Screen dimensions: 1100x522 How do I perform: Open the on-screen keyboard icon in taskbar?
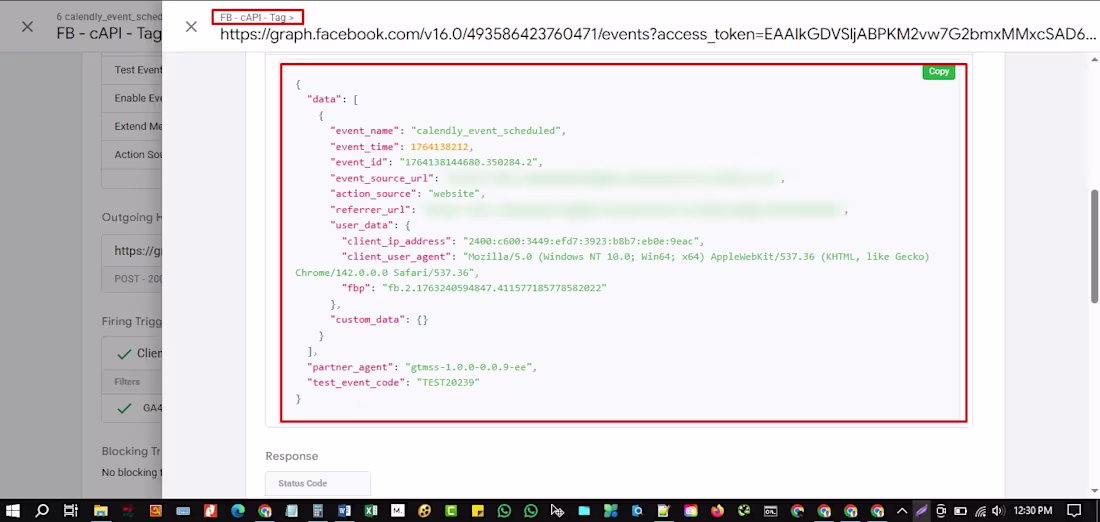[184, 511]
